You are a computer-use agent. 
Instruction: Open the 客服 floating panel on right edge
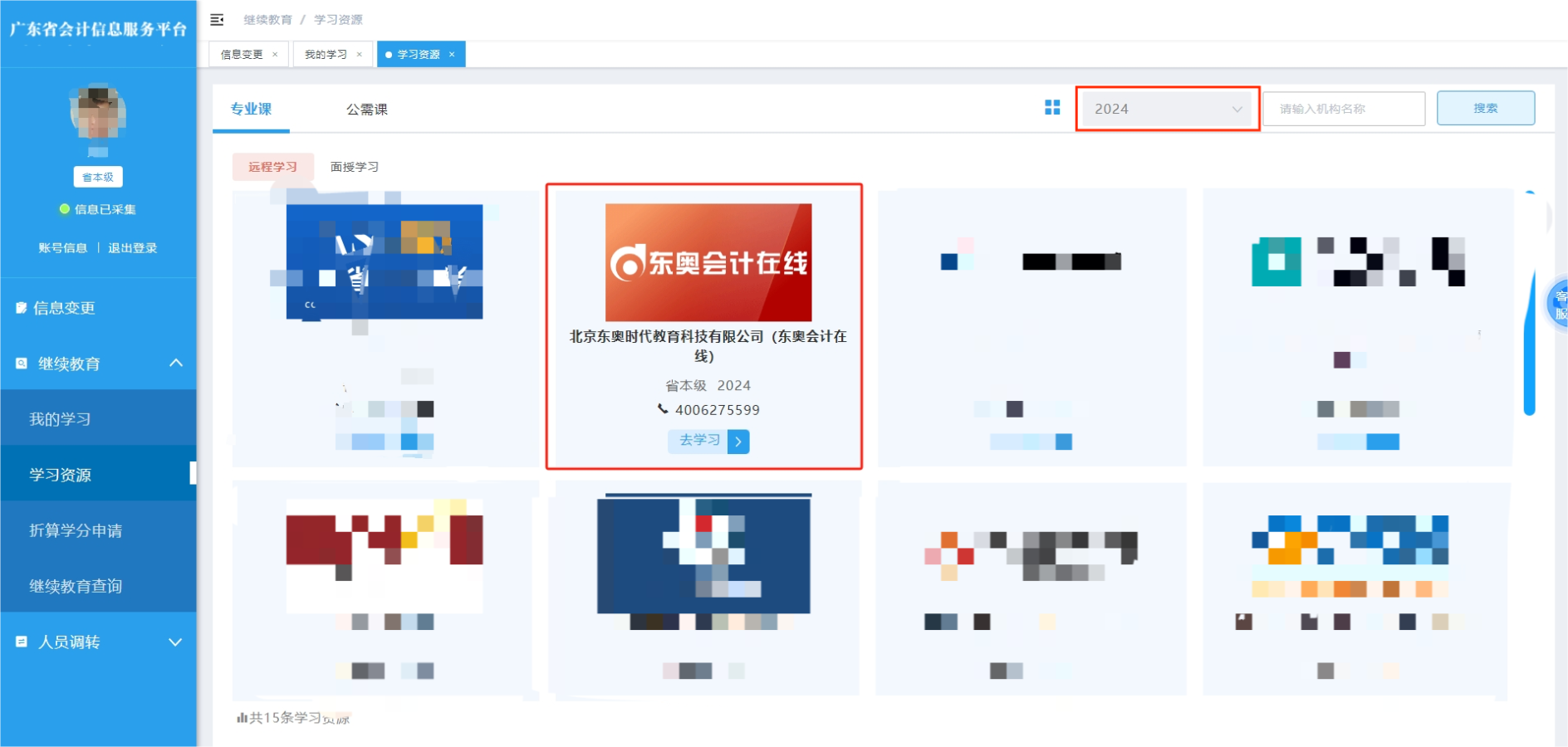(x=1559, y=303)
